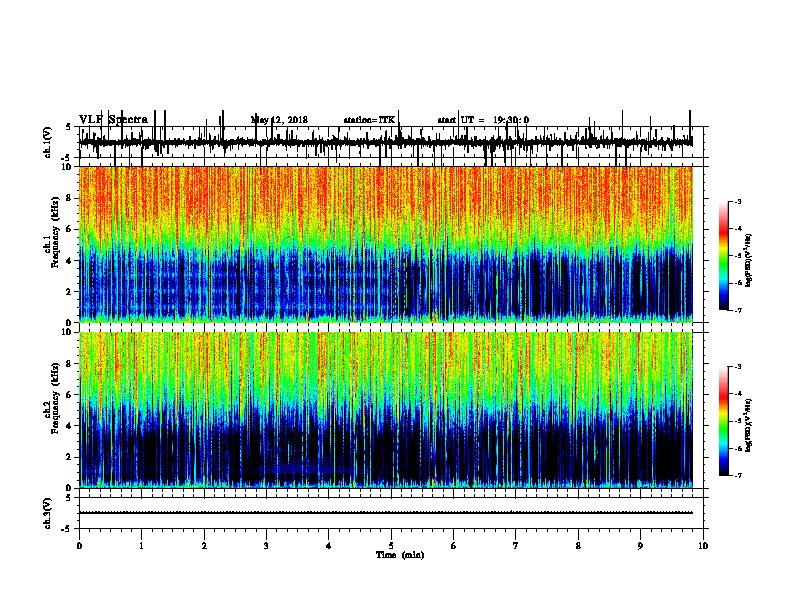Screen dimensions: 792x612
Task: Click the log(PSD) label beside ch.2 colorbar
Action: (x=749, y=425)
